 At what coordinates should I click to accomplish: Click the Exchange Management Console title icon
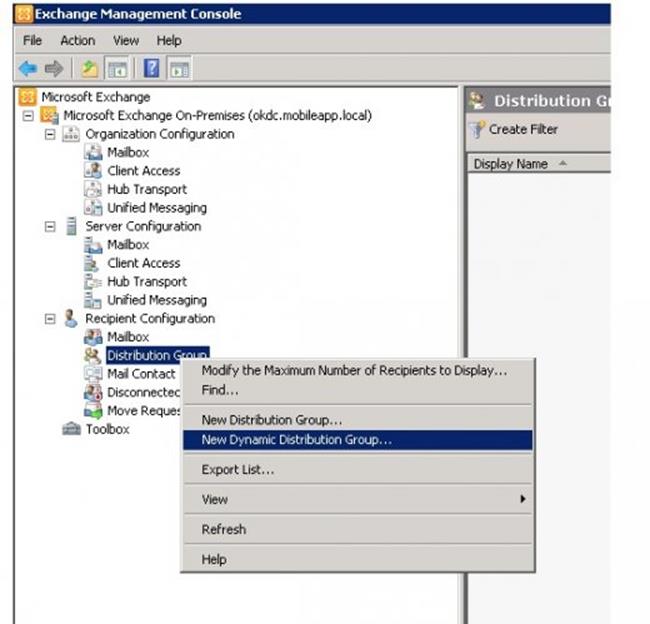click(24, 14)
